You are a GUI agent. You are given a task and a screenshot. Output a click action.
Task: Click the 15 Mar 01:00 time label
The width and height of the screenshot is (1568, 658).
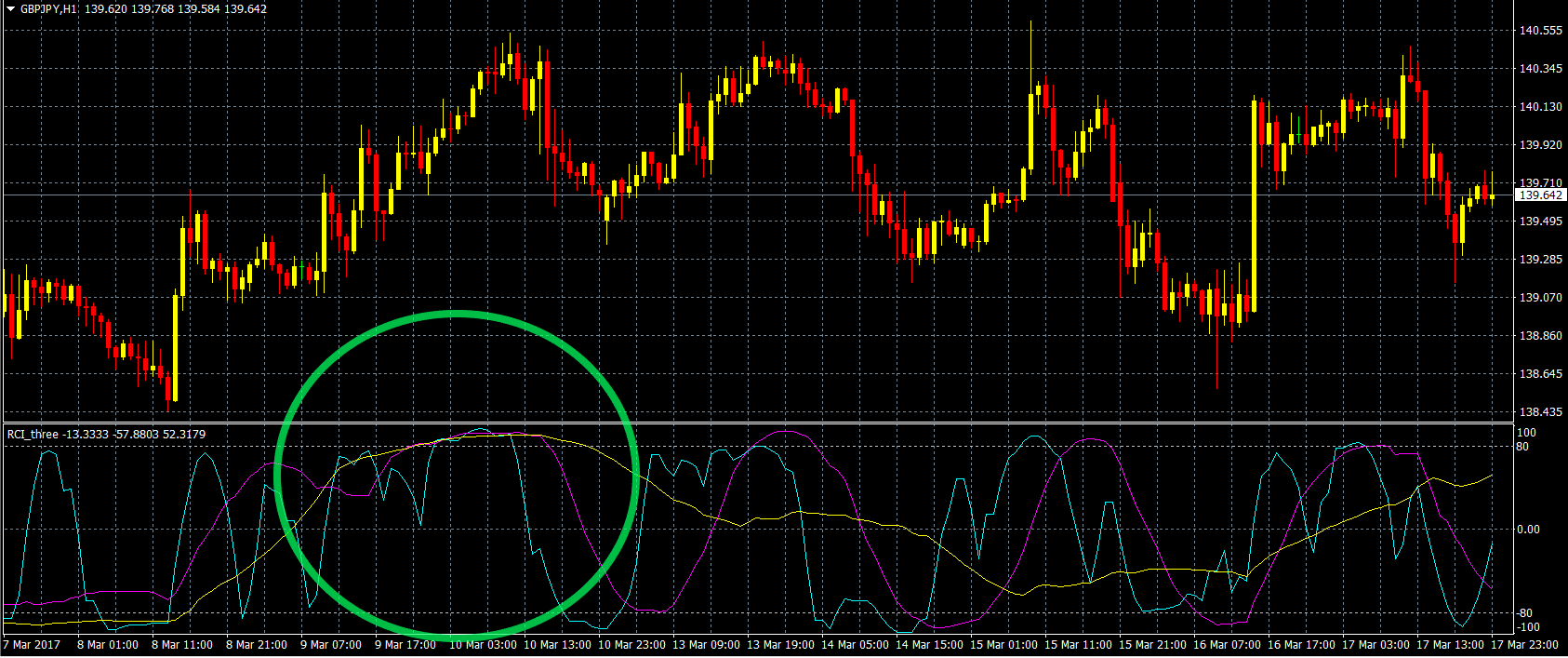1003,645
